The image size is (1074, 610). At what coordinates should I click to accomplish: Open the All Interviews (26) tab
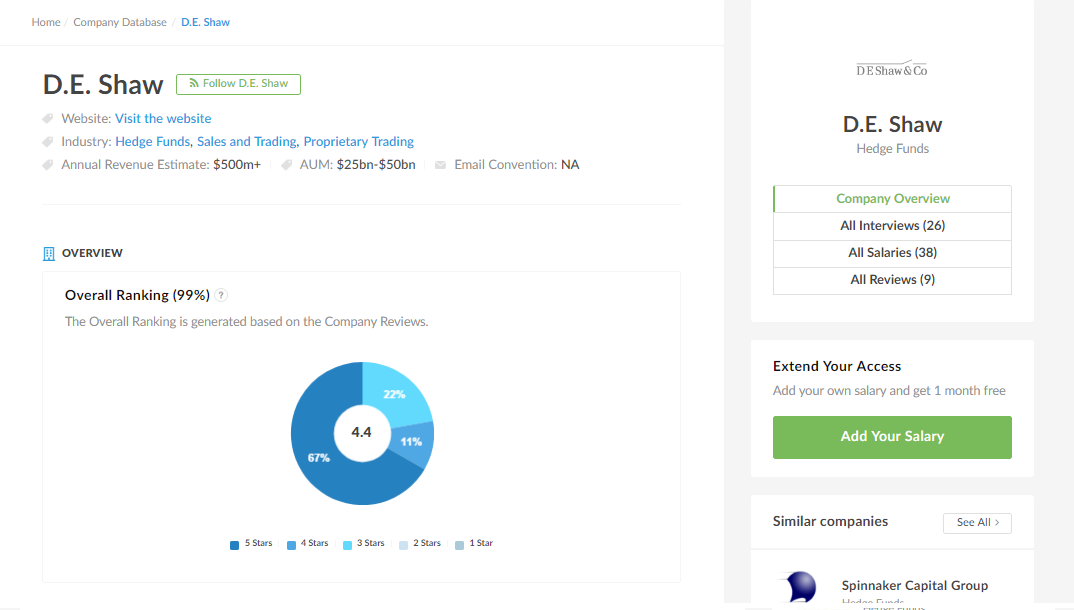pyautogui.click(x=892, y=226)
